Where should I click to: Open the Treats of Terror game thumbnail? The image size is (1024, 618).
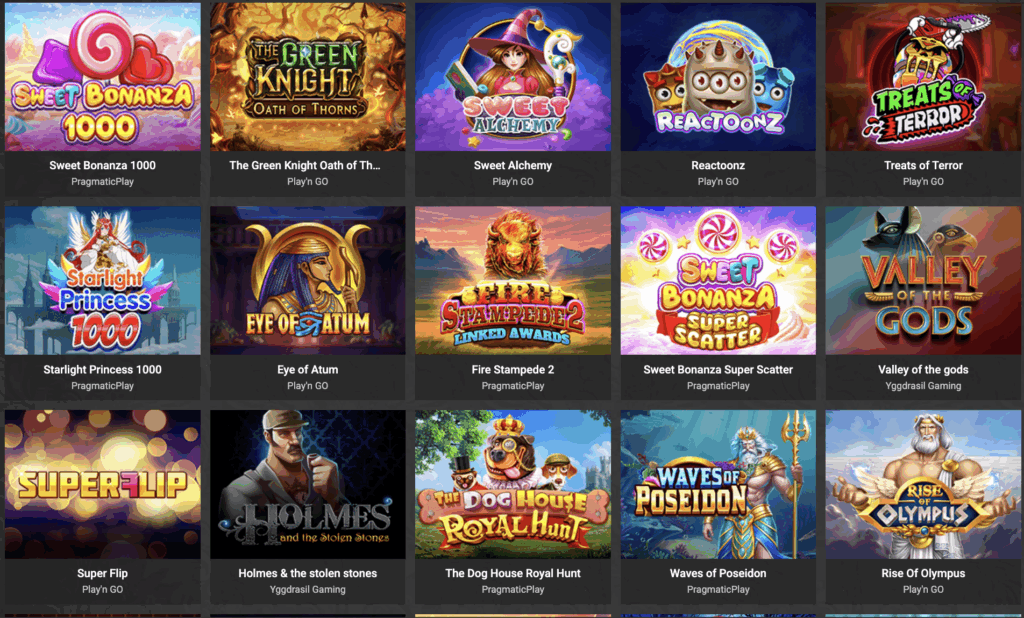pyautogui.click(x=923, y=76)
